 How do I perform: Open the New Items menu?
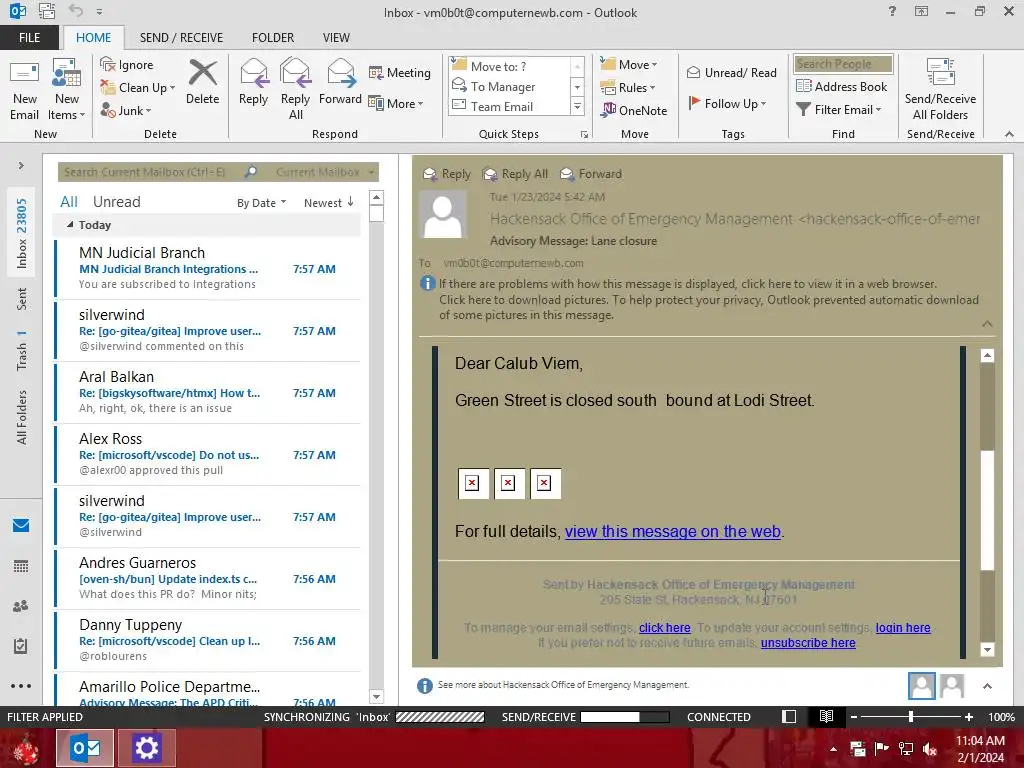(x=67, y=89)
